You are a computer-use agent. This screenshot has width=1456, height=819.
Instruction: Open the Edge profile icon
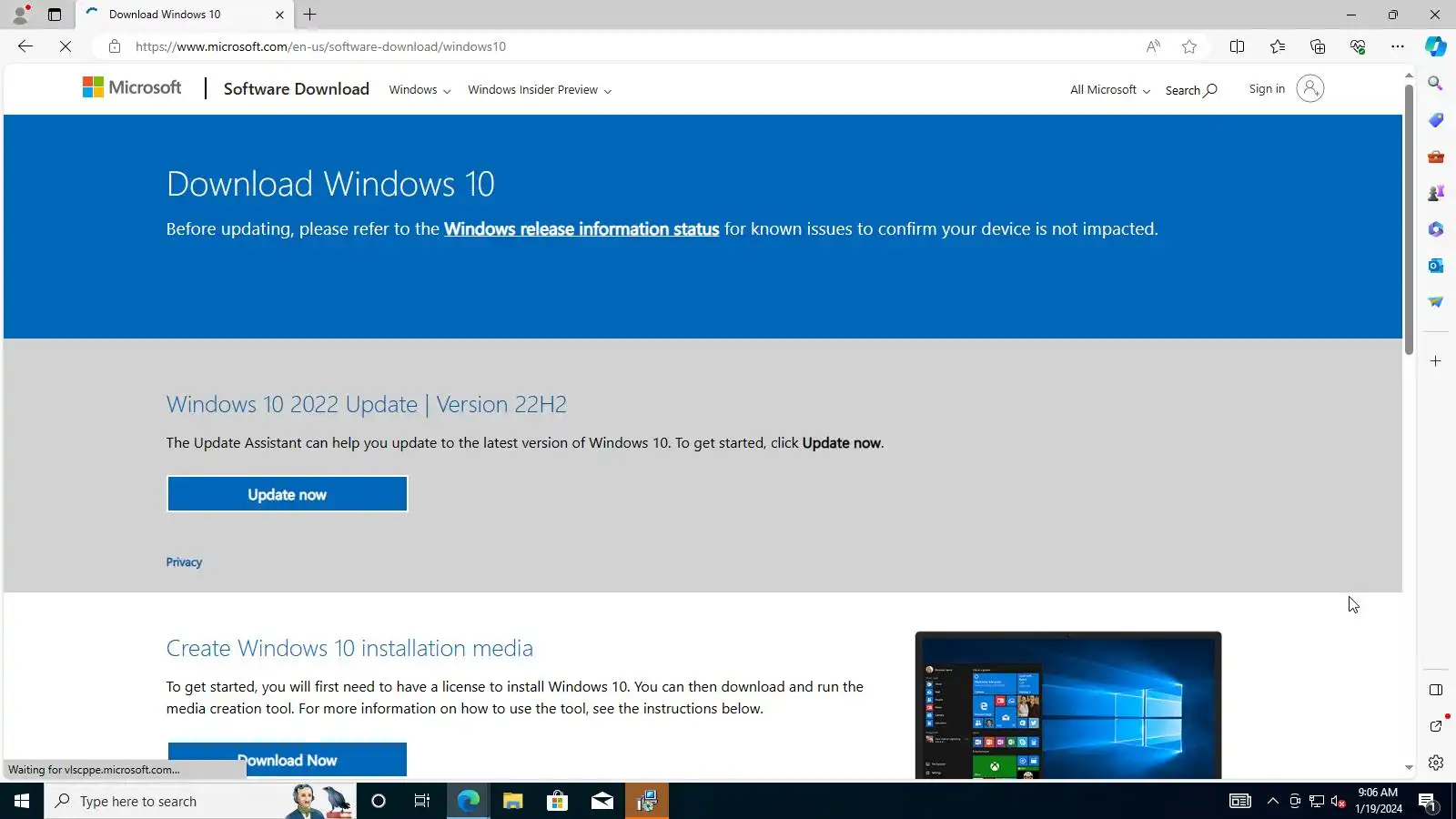coord(20,15)
